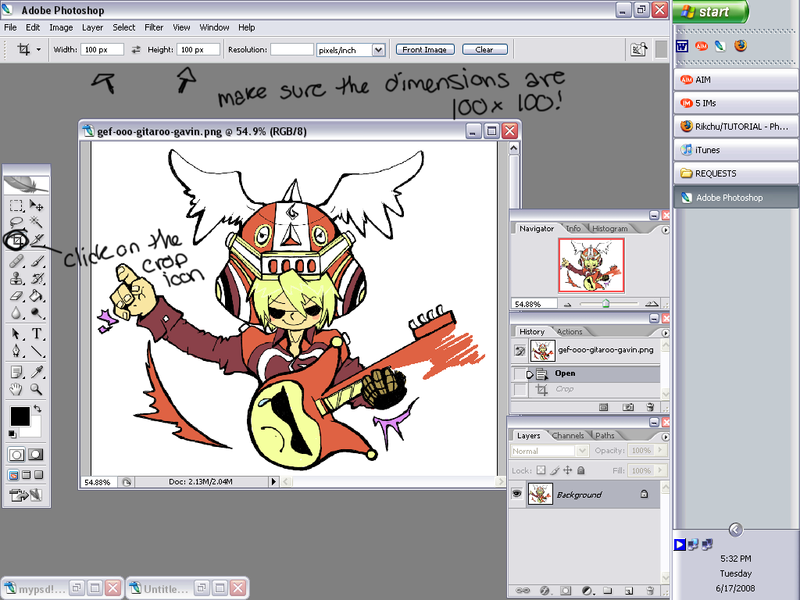The width and height of the screenshot is (800, 600).
Task: Select the Move tool
Action: point(36,206)
